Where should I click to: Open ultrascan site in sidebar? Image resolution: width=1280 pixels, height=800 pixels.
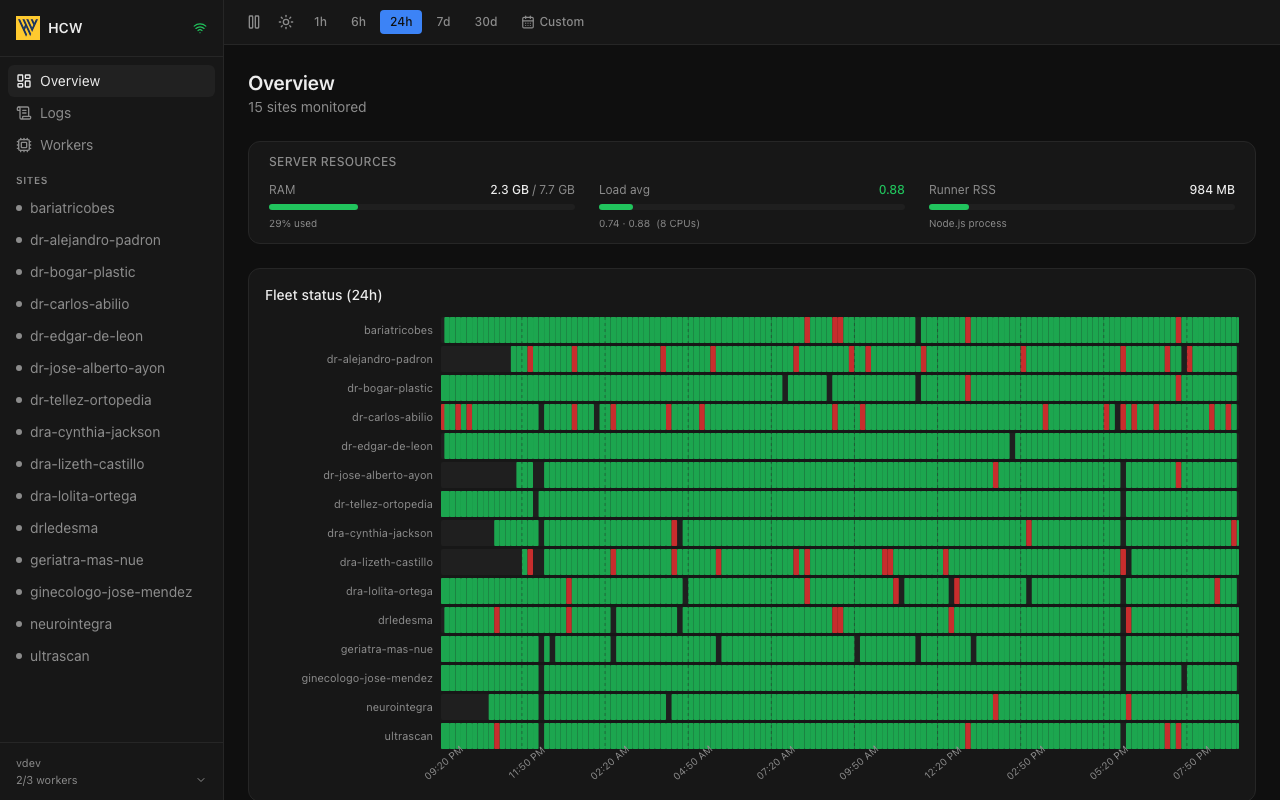111,656
